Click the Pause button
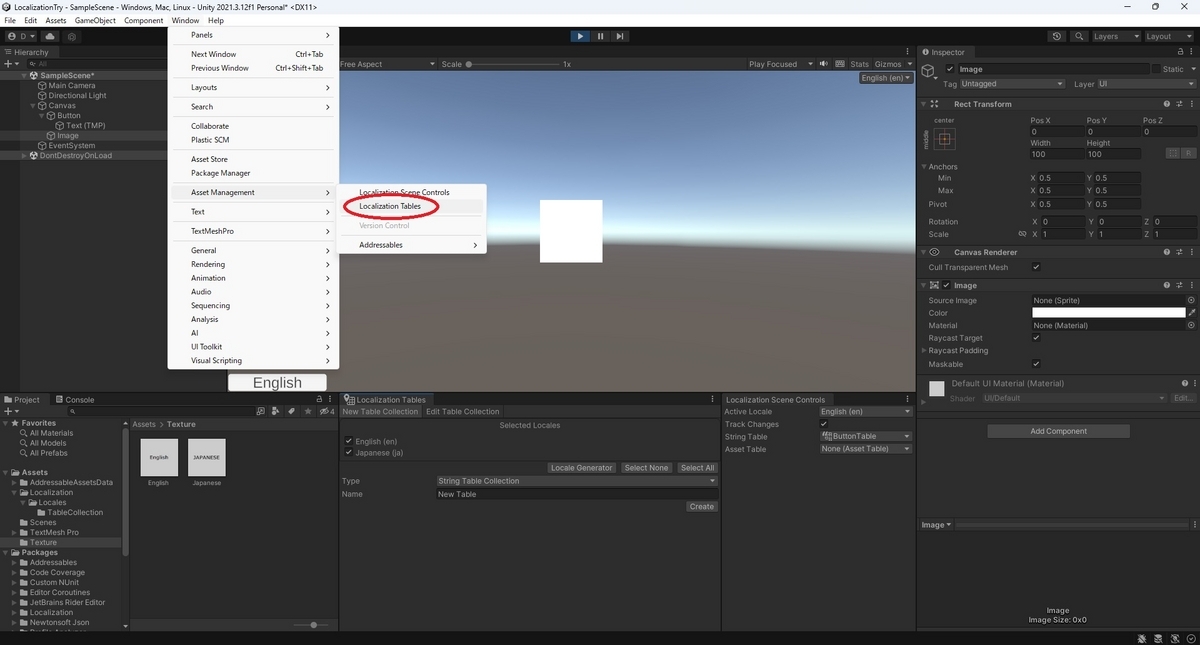This screenshot has width=1200, height=645. click(x=600, y=36)
